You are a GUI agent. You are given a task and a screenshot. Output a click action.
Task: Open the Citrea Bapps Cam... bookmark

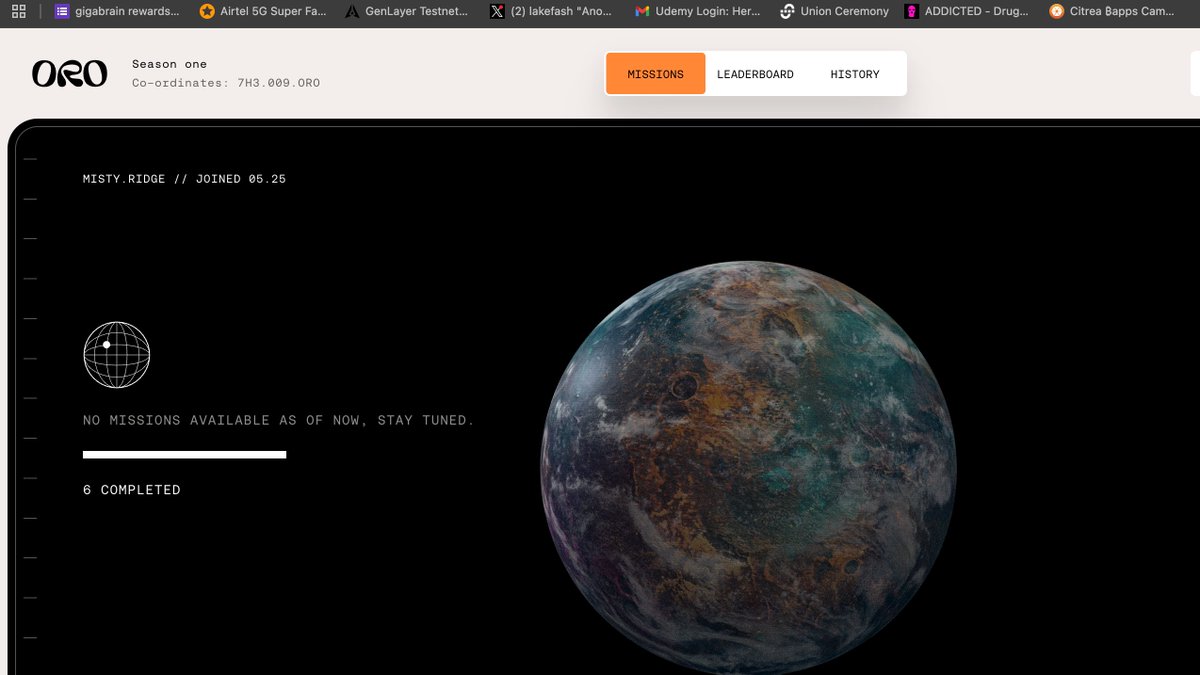(x=1112, y=11)
